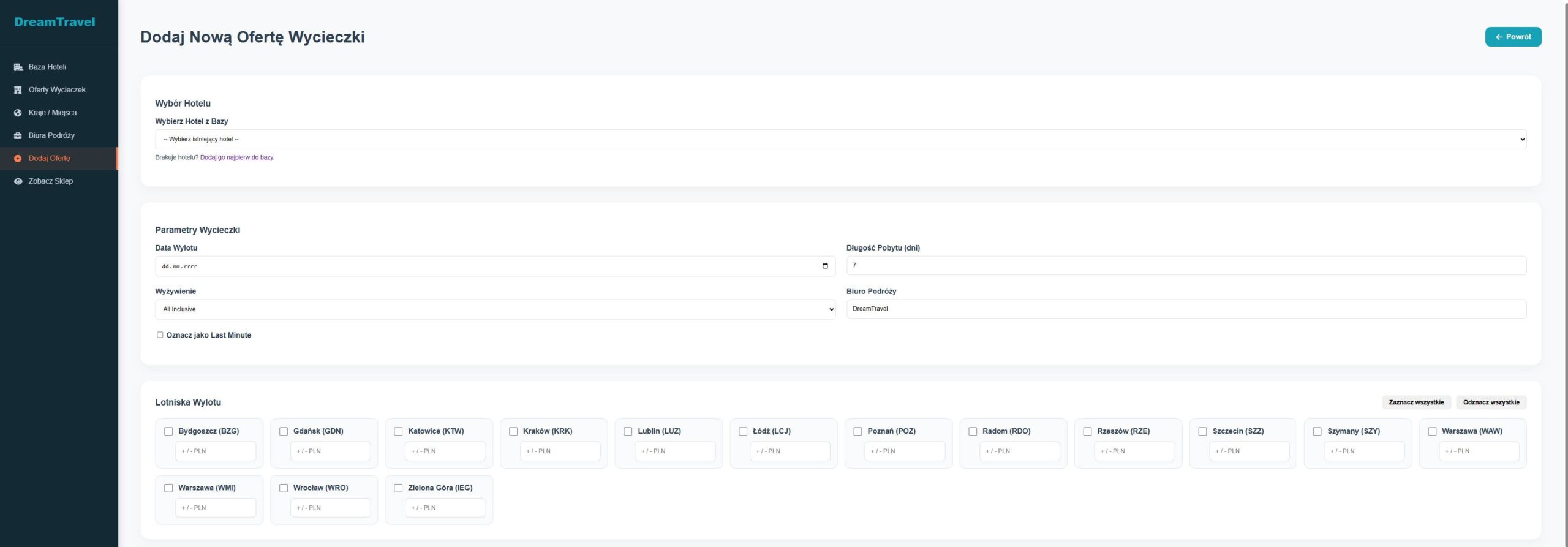Follow the Dodaj go najpierw do bazy link
1568x547 pixels.
pos(236,157)
